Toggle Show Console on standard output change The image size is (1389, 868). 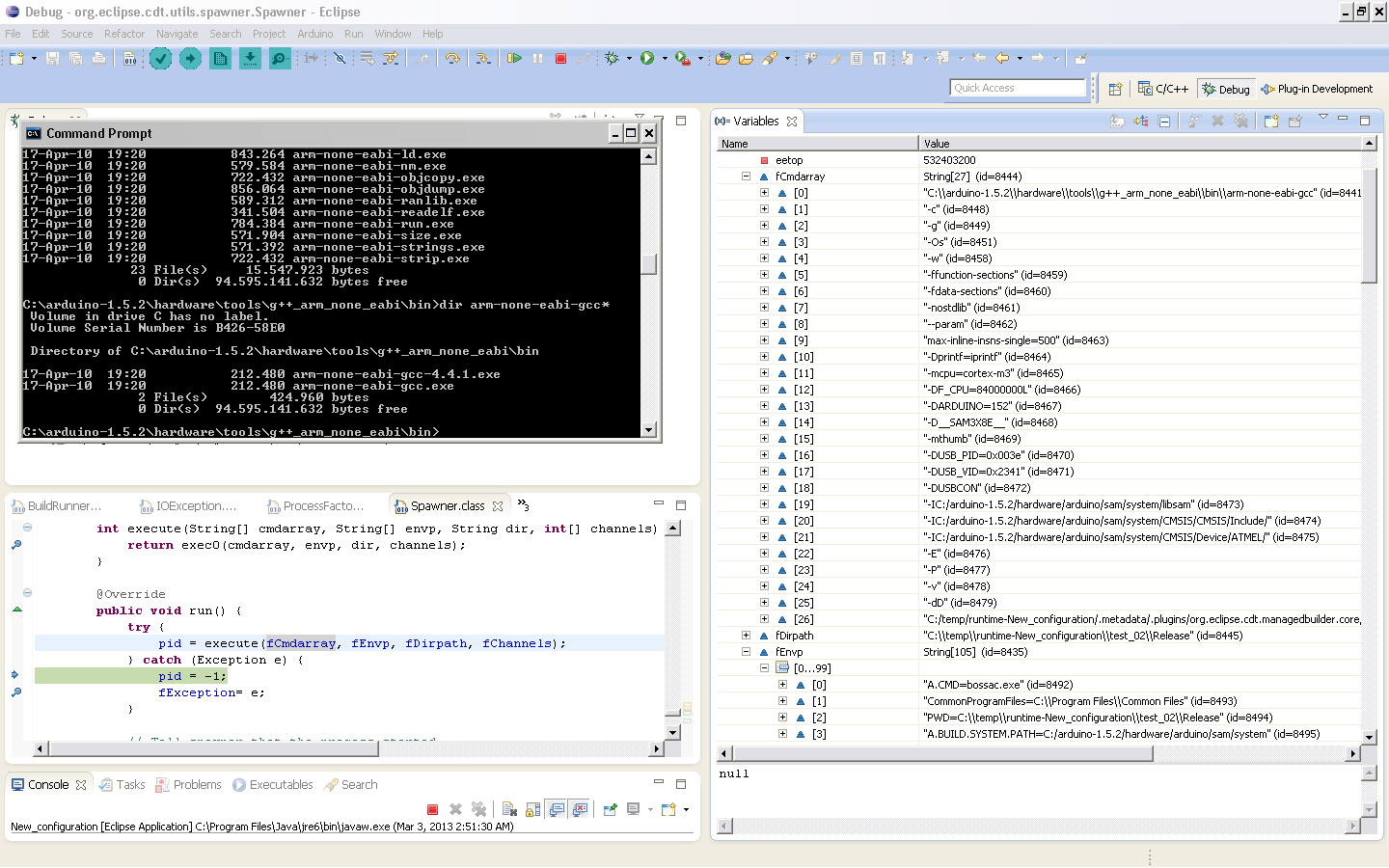pos(557,810)
